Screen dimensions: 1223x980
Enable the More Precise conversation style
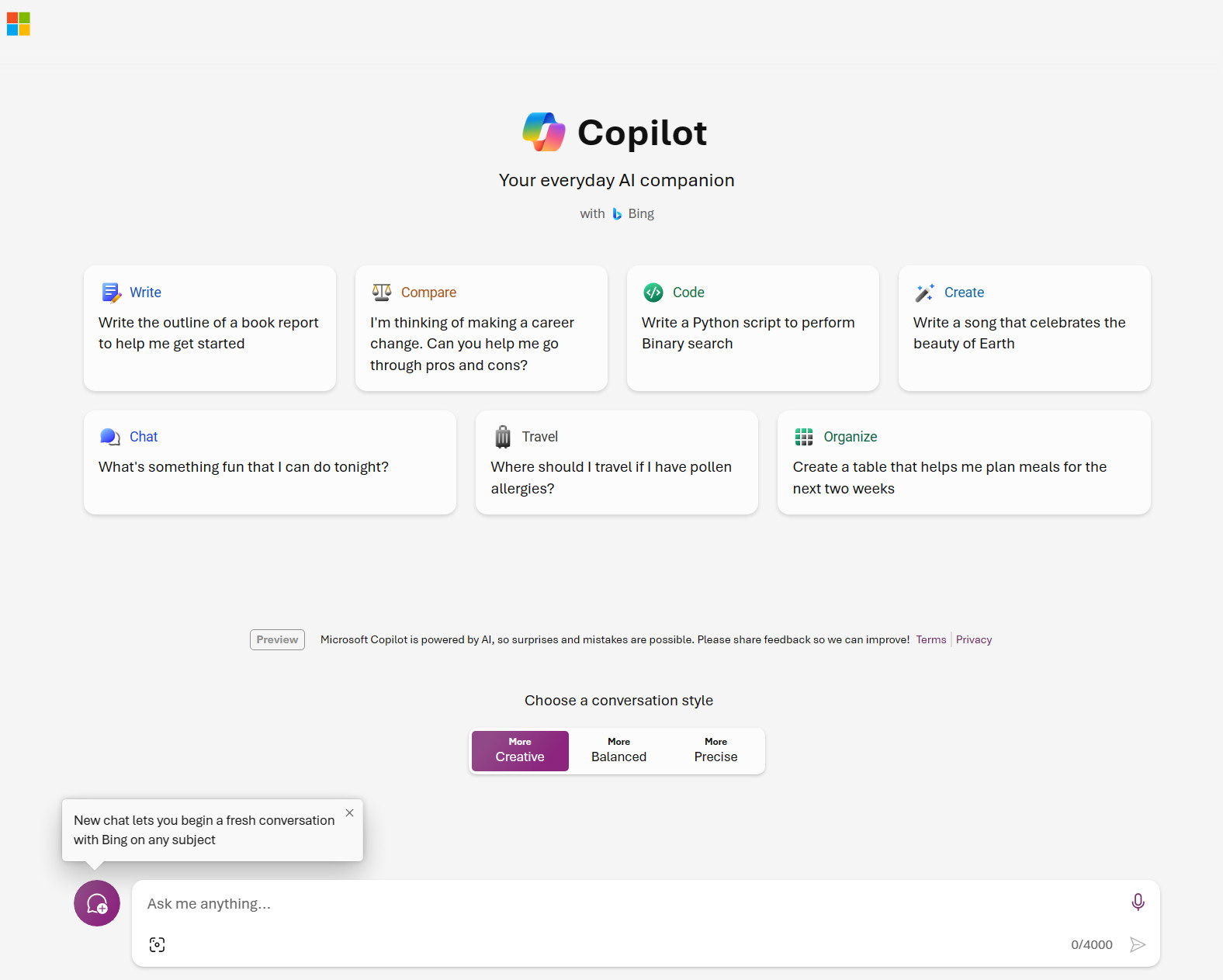tap(715, 750)
